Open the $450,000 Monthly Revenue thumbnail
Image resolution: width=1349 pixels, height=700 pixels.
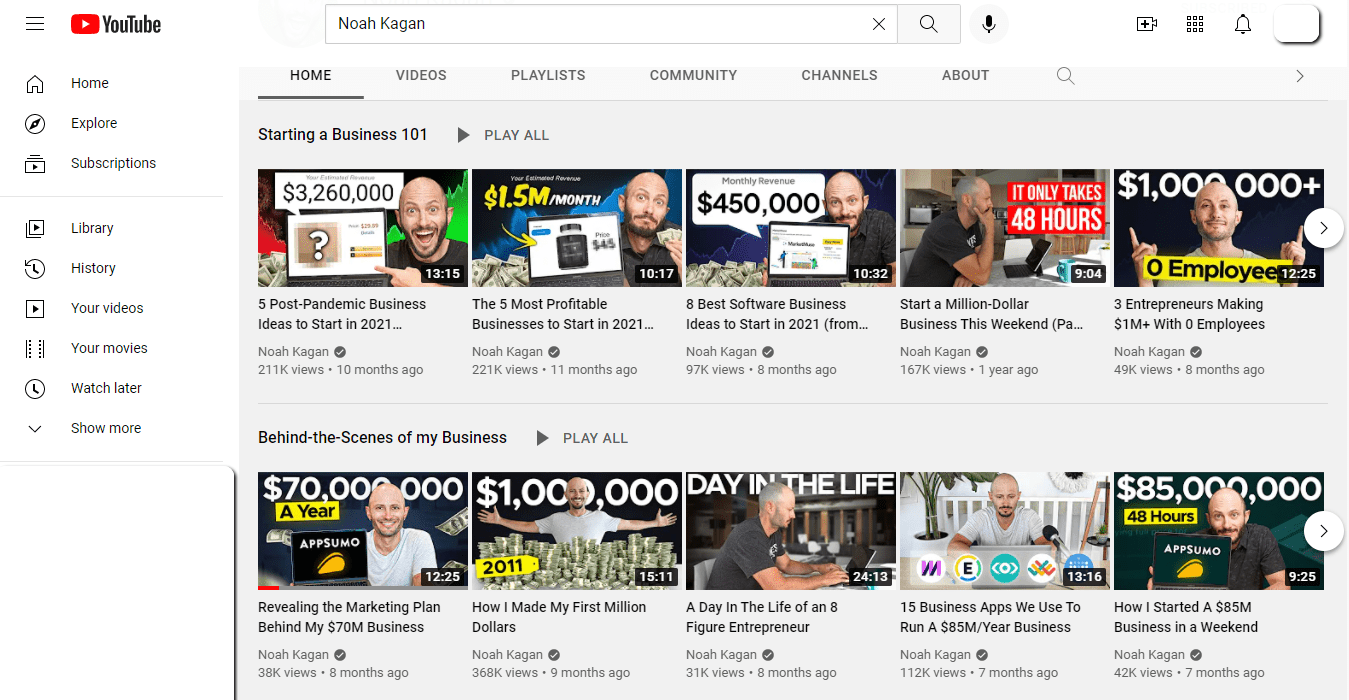click(x=791, y=228)
